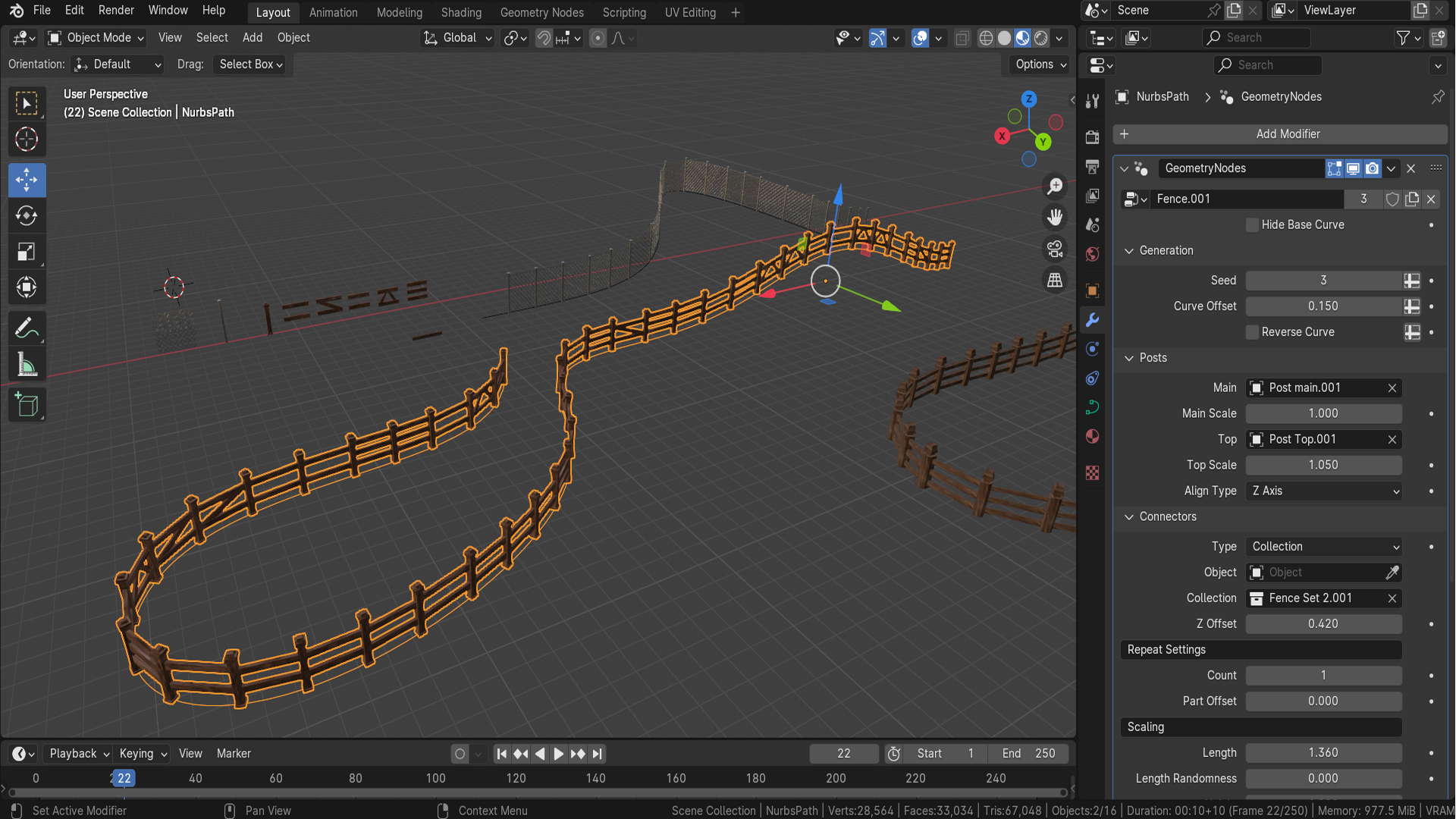Select the Transform tool
Image resolution: width=1456 pixels, height=819 pixels.
pos(27,287)
